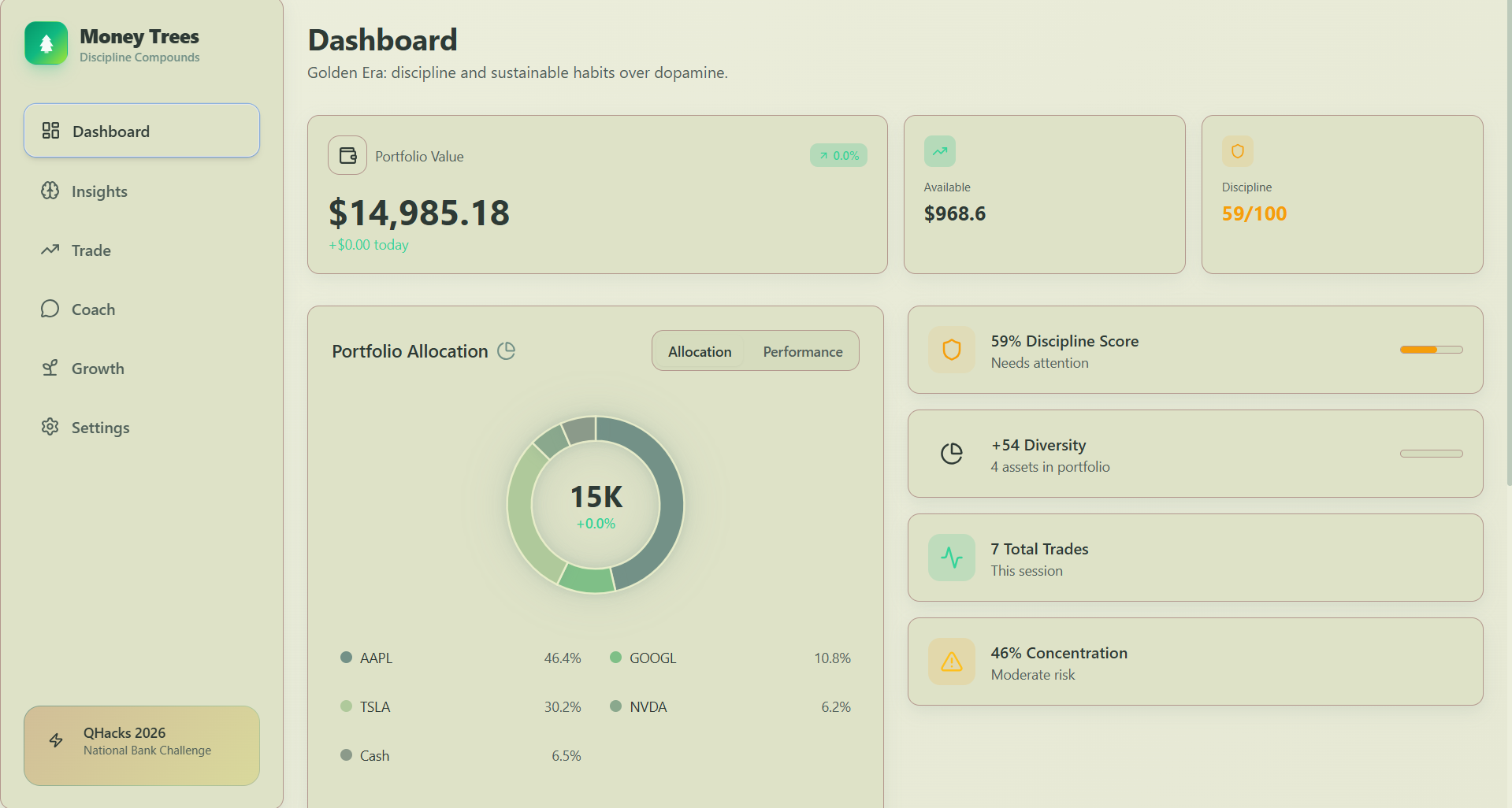Open the Insights page
1512x808 pixels.
click(142, 191)
